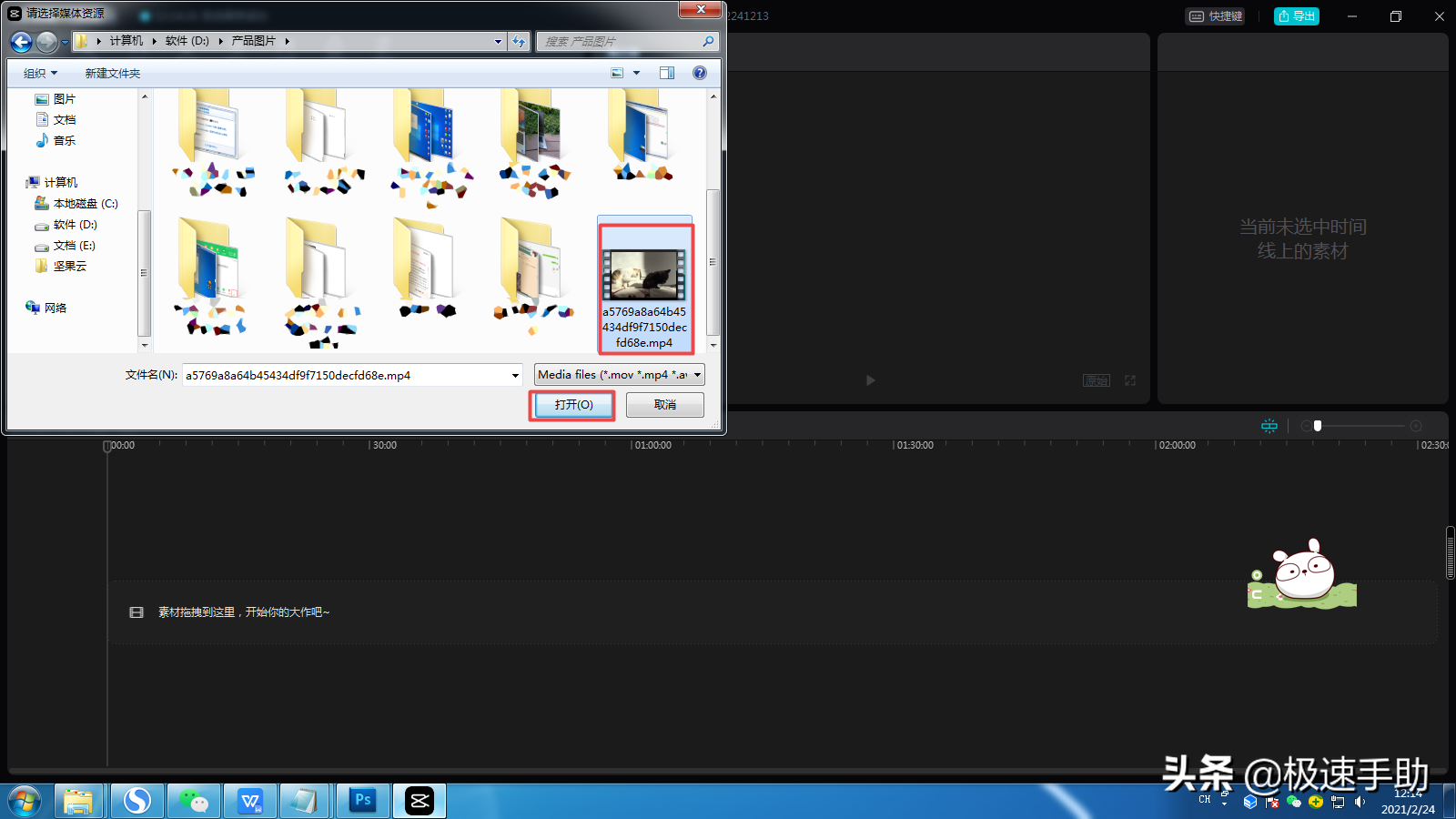Viewport: 1456px width, 819px height.
Task: Expand the arrow after 产品图片 breadcrumb
Action: click(x=287, y=41)
